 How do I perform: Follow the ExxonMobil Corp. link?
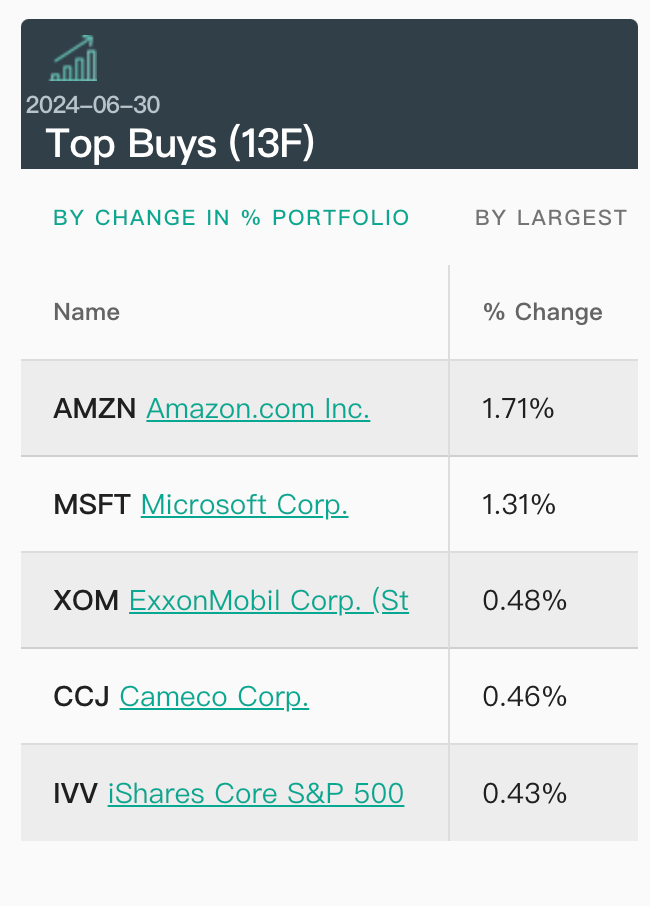[x=269, y=601]
